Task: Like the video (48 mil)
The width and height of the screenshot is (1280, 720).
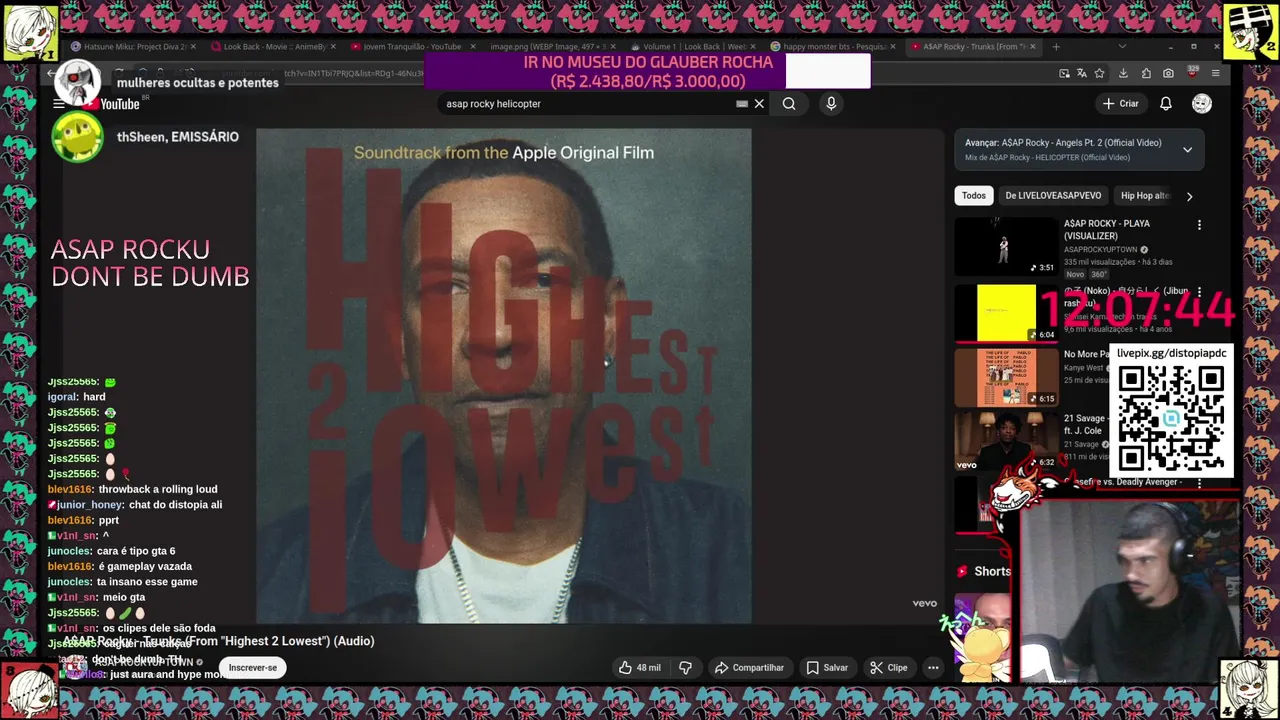Action: (639, 668)
